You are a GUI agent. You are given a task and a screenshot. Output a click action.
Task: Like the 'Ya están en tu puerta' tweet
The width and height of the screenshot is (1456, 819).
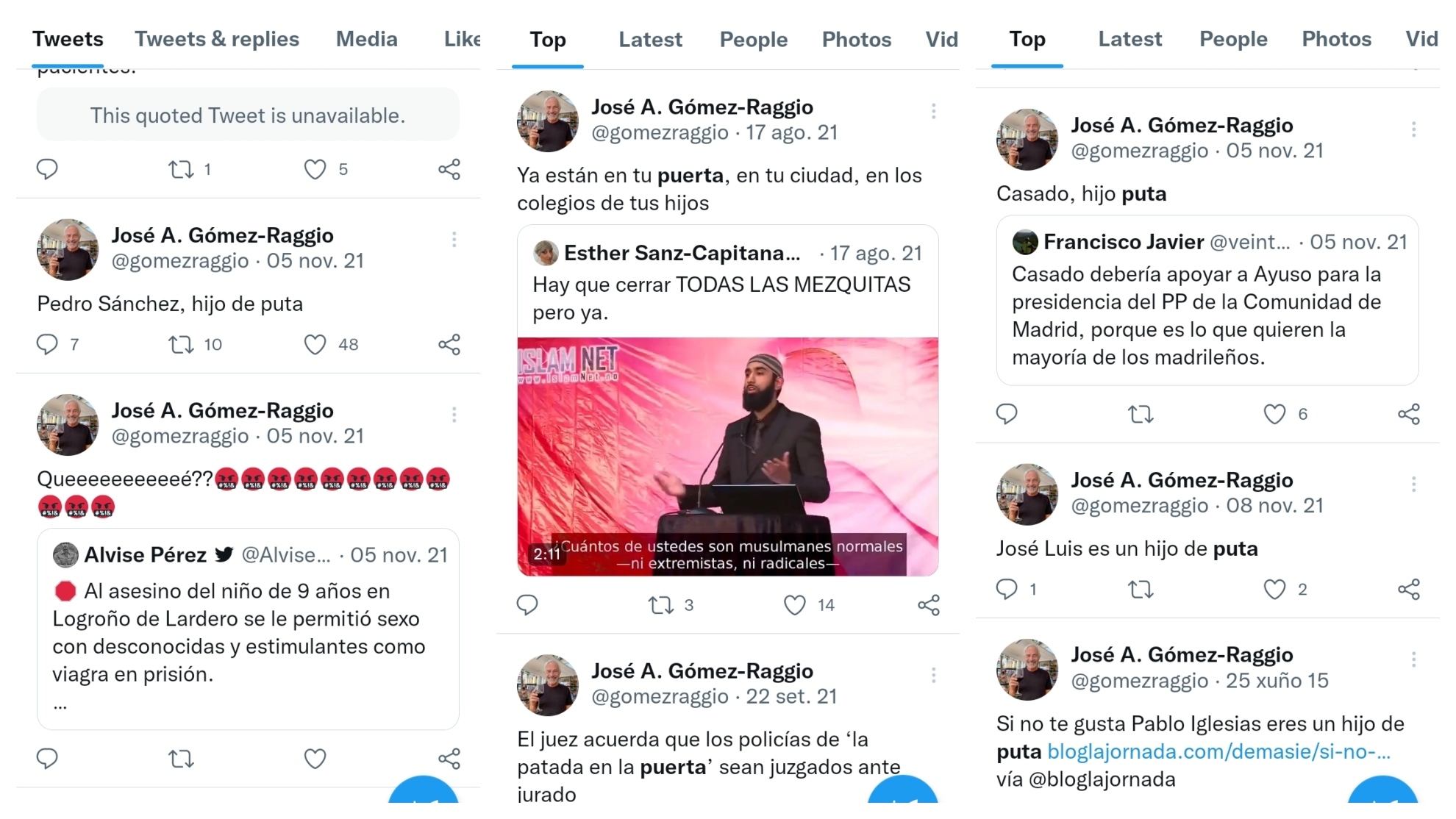click(x=795, y=605)
